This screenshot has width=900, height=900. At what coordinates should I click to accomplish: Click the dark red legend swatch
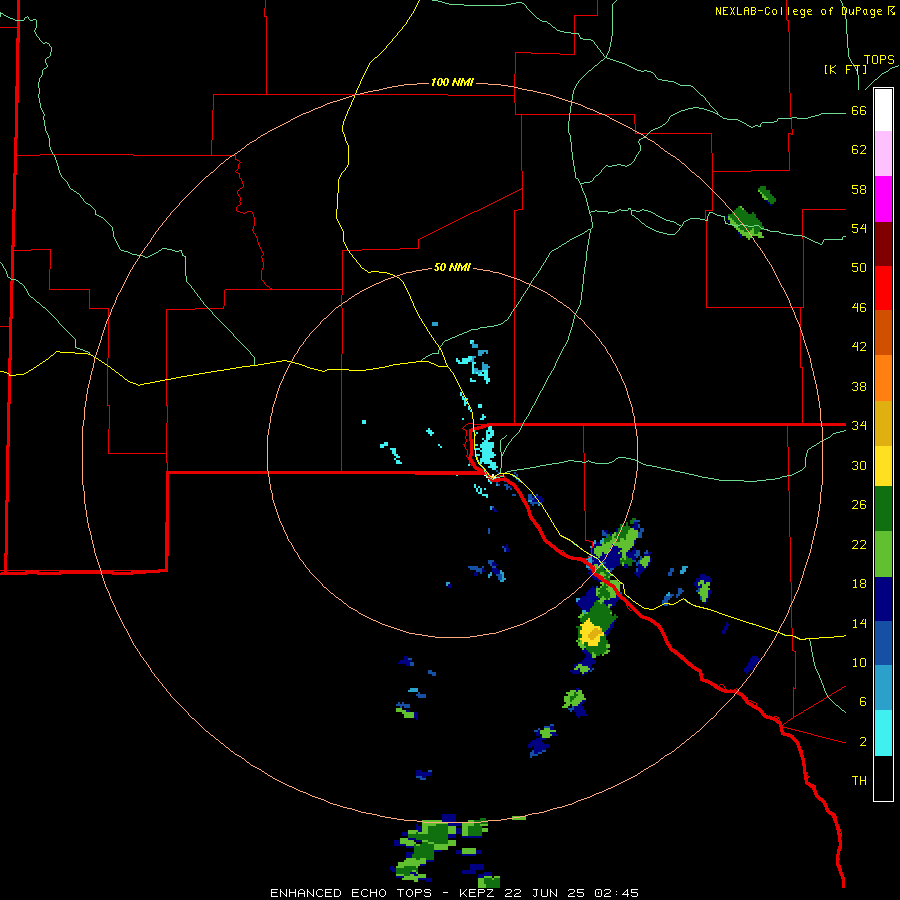883,243
